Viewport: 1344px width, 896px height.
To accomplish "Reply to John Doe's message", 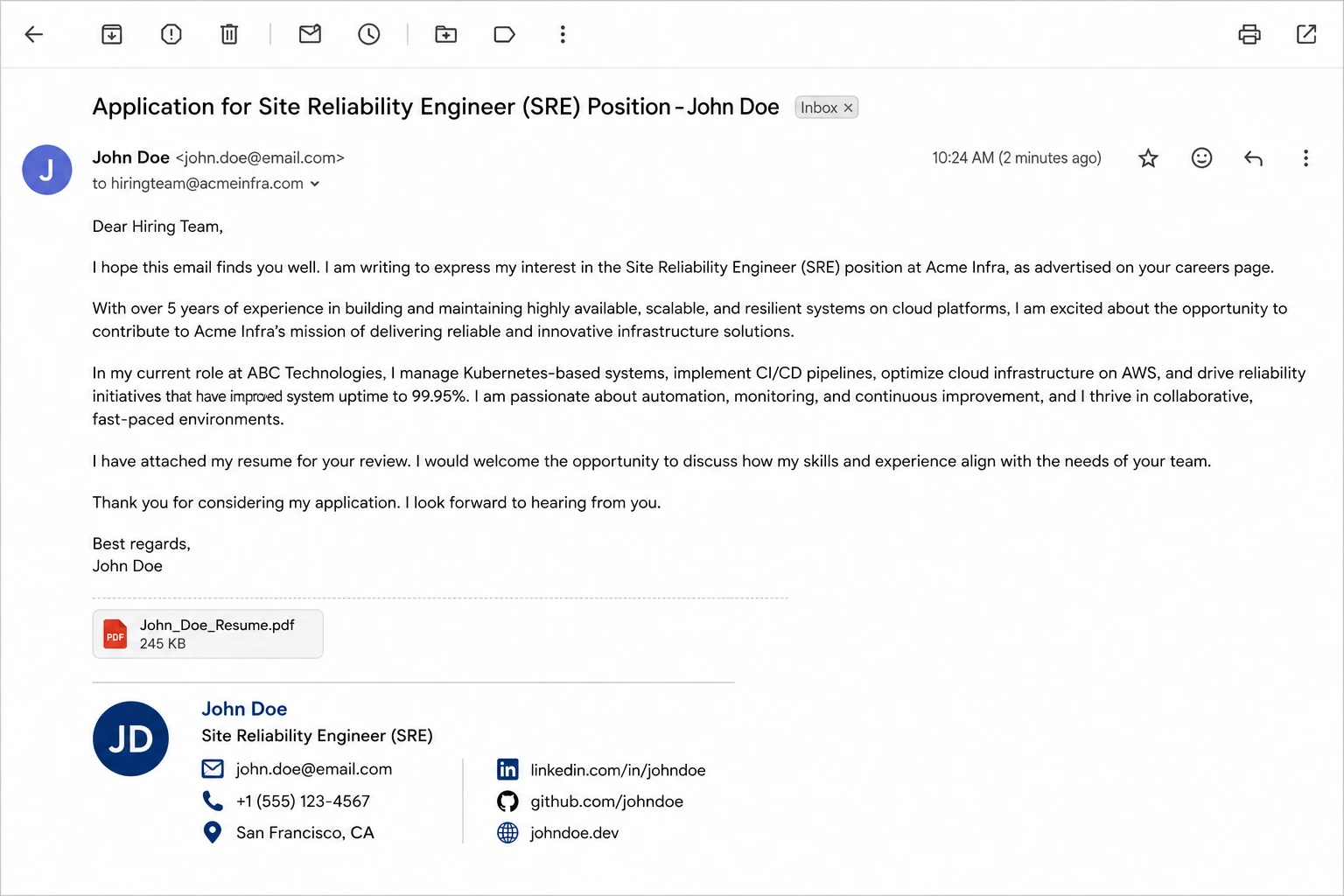I will point(1254,158).
